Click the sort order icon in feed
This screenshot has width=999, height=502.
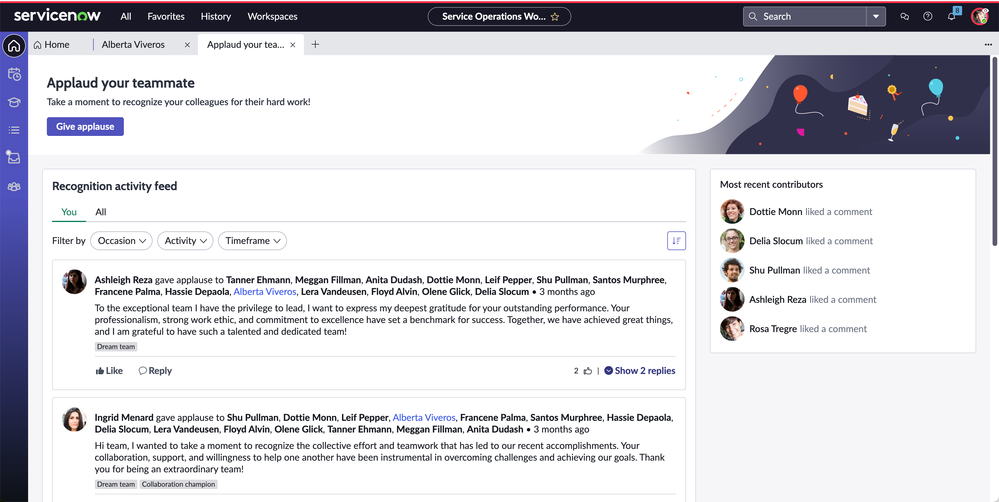[x=676, y=241]
